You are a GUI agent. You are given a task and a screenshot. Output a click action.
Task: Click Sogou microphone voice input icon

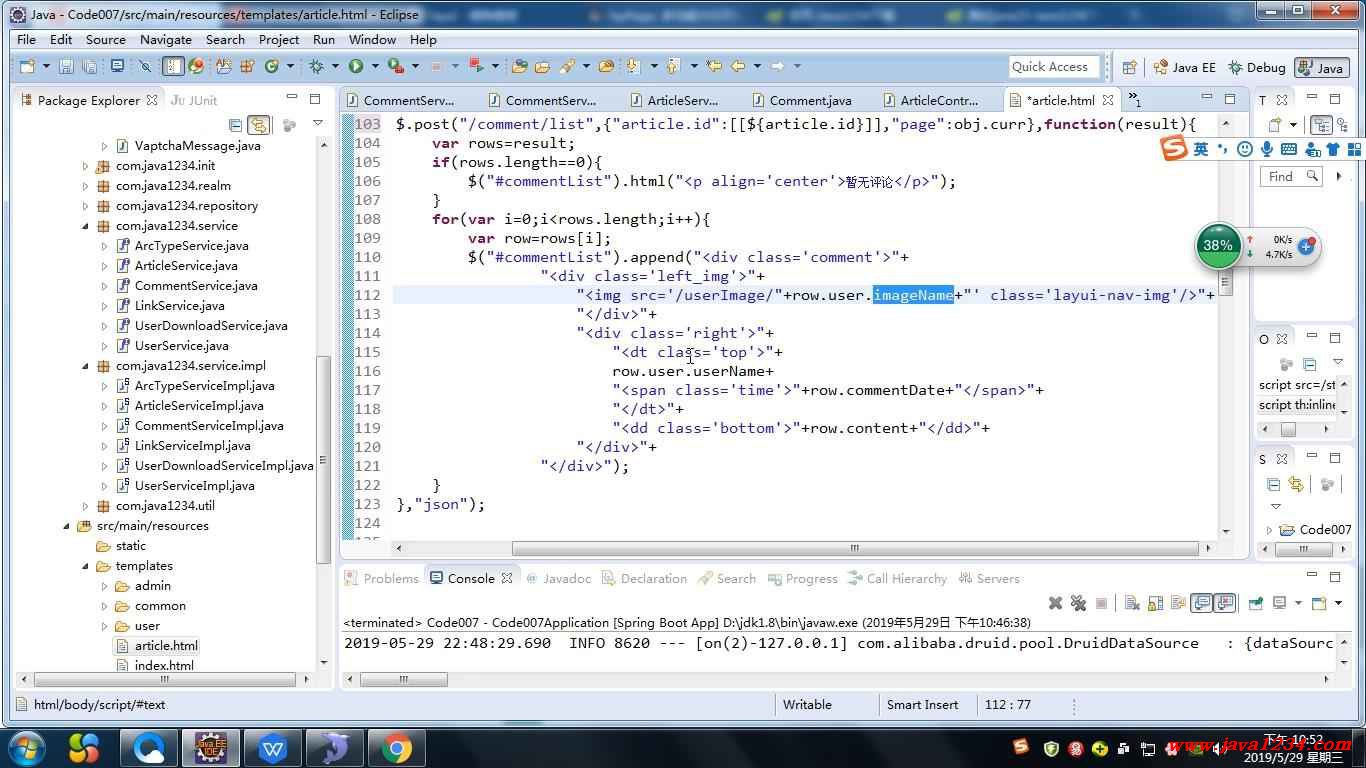[x=1267, y=149]
